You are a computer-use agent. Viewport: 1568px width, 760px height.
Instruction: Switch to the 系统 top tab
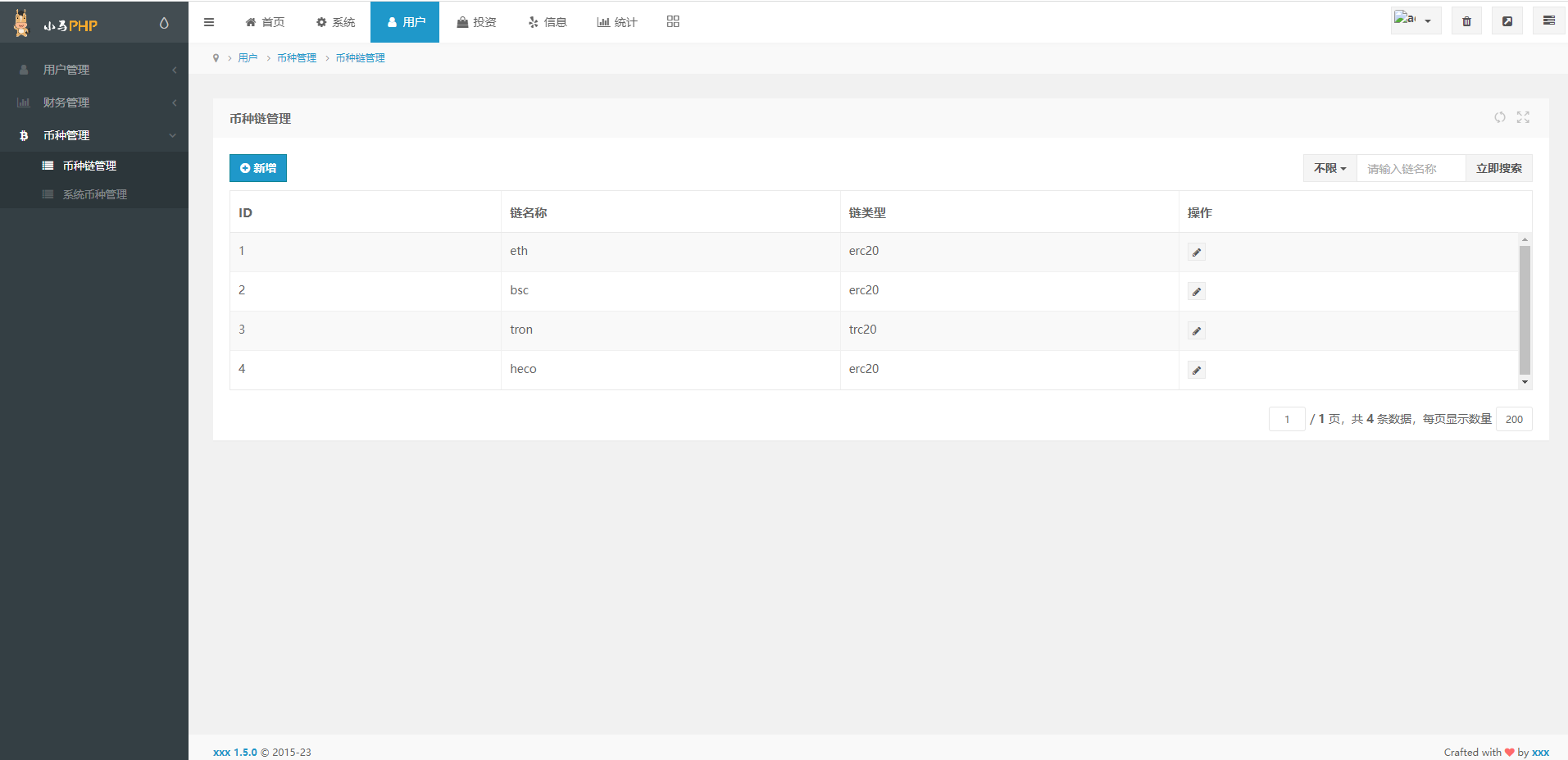336,22
